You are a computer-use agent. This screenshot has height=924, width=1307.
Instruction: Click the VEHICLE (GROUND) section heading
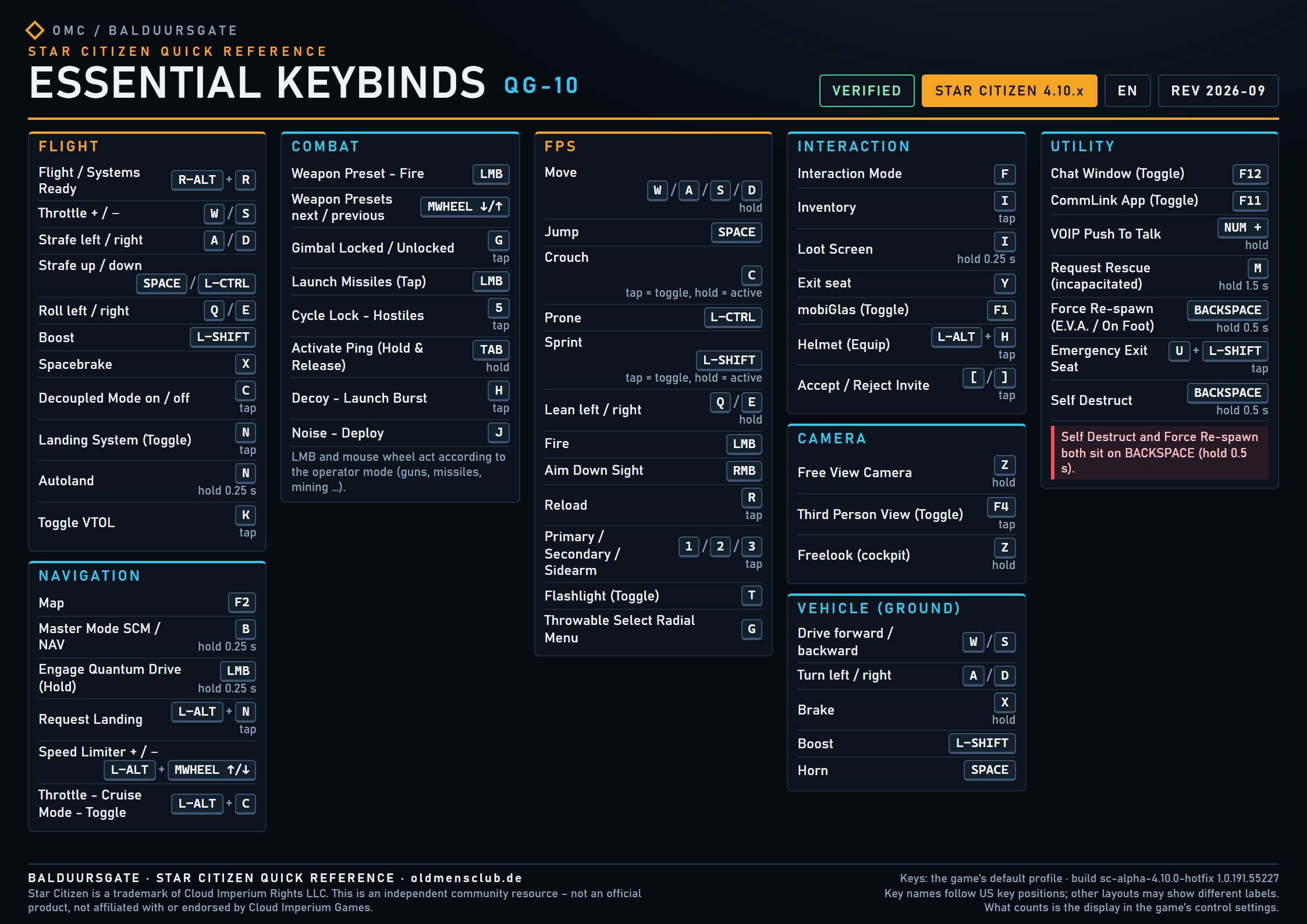tap(879, 609)
